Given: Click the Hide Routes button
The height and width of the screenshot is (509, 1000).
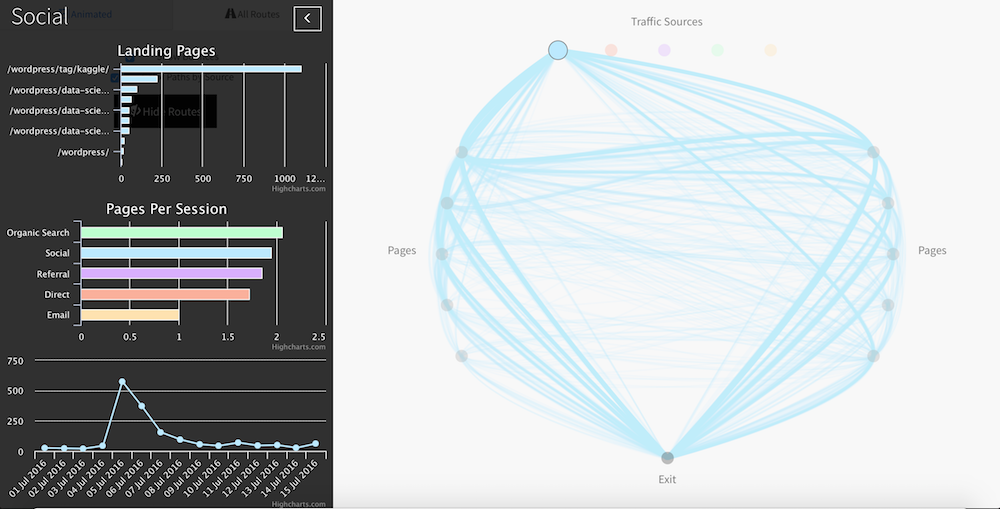Looking at the screenshot, I should (x=165, y=112).
